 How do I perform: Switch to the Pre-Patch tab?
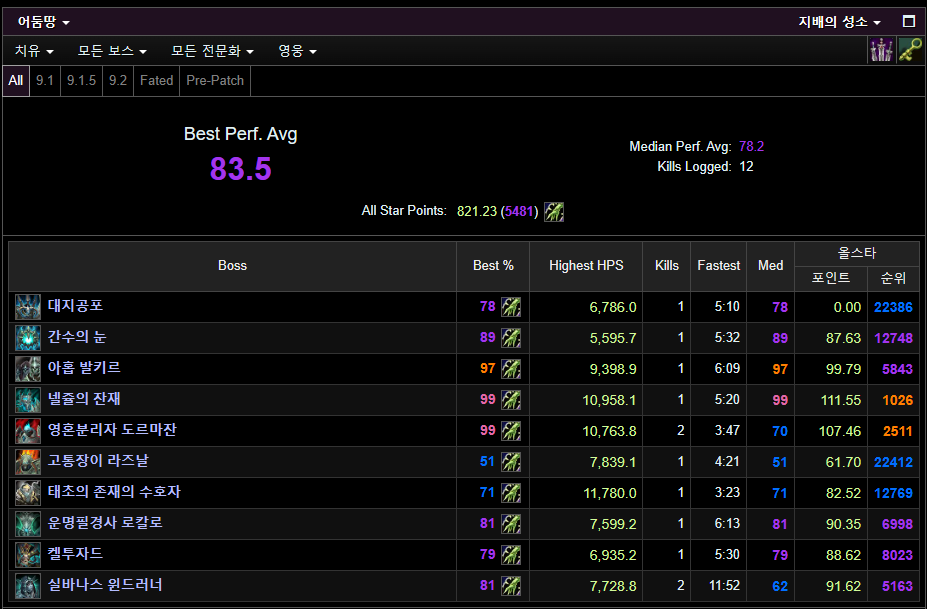tap(215, 80)
